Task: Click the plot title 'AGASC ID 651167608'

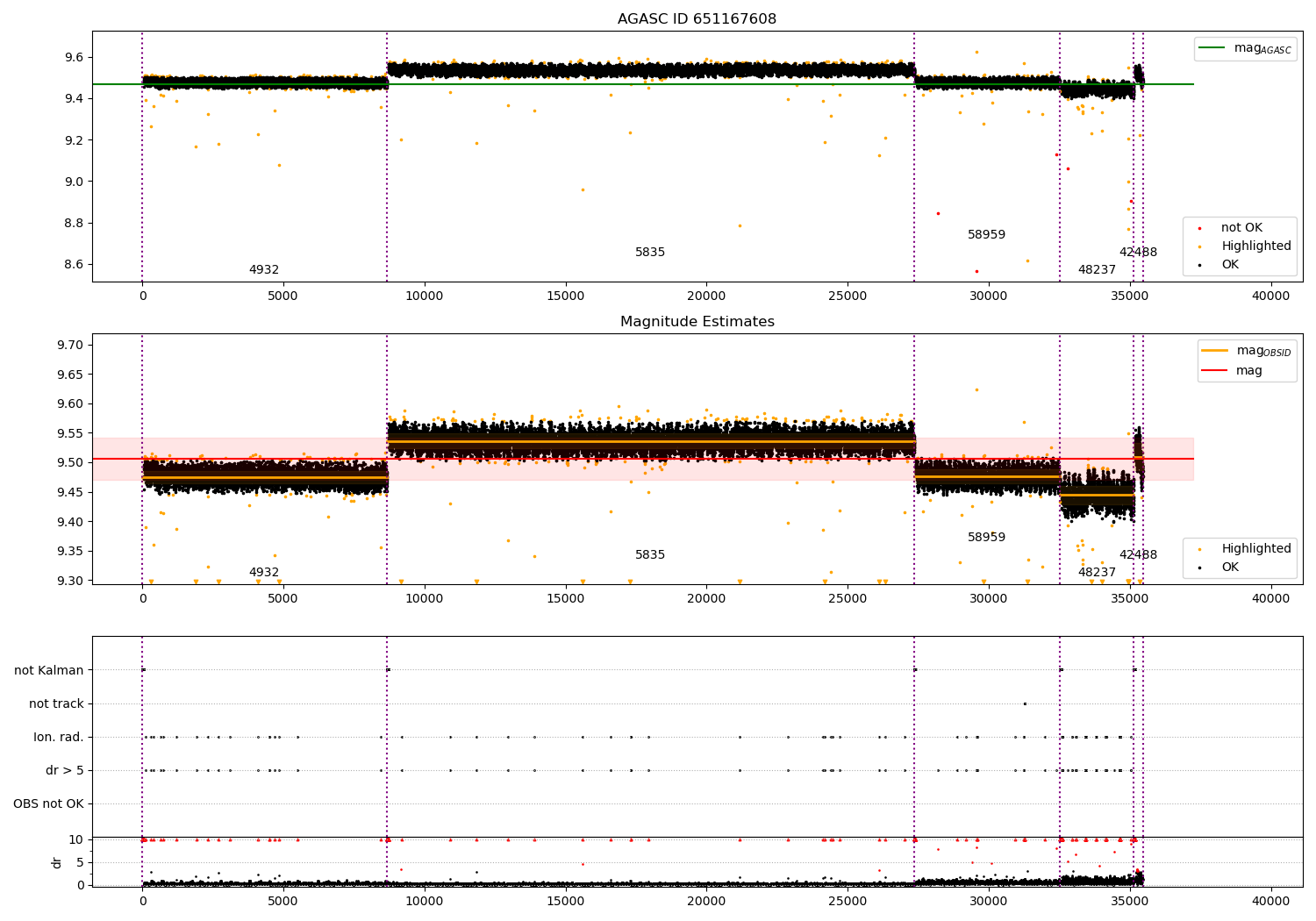Action: (x=697, y=19)
